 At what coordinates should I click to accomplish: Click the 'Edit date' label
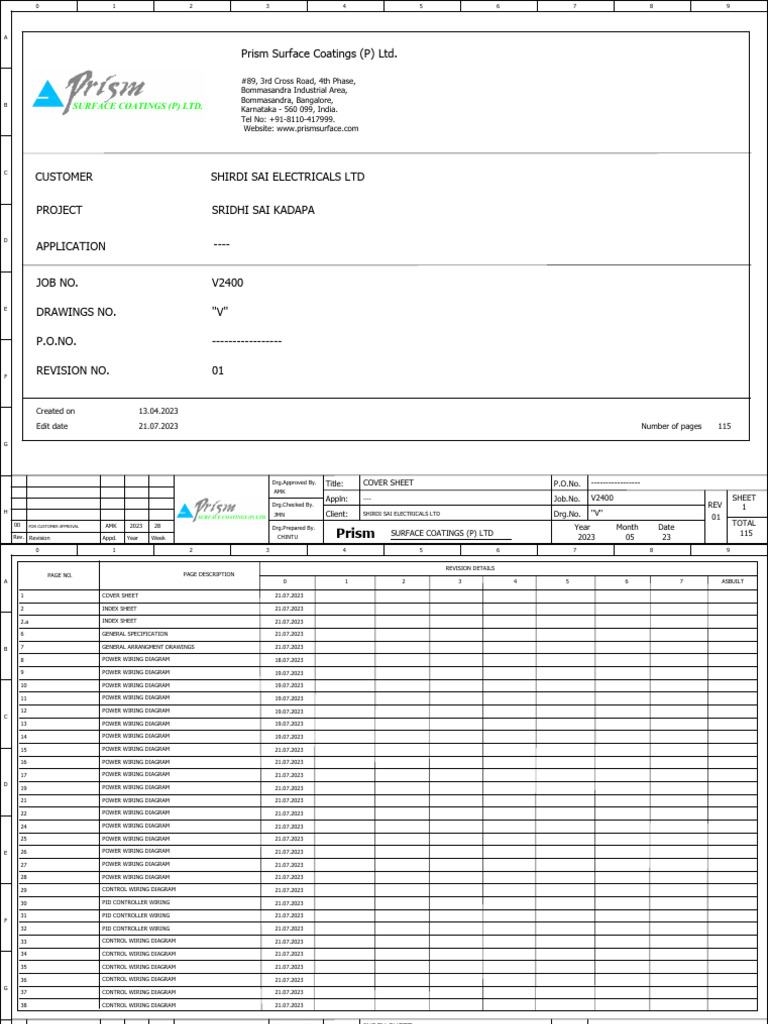(52, 426)
